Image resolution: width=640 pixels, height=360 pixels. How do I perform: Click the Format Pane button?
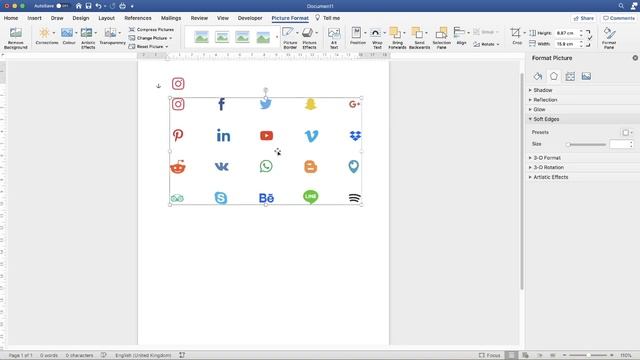tap(609, 38)
